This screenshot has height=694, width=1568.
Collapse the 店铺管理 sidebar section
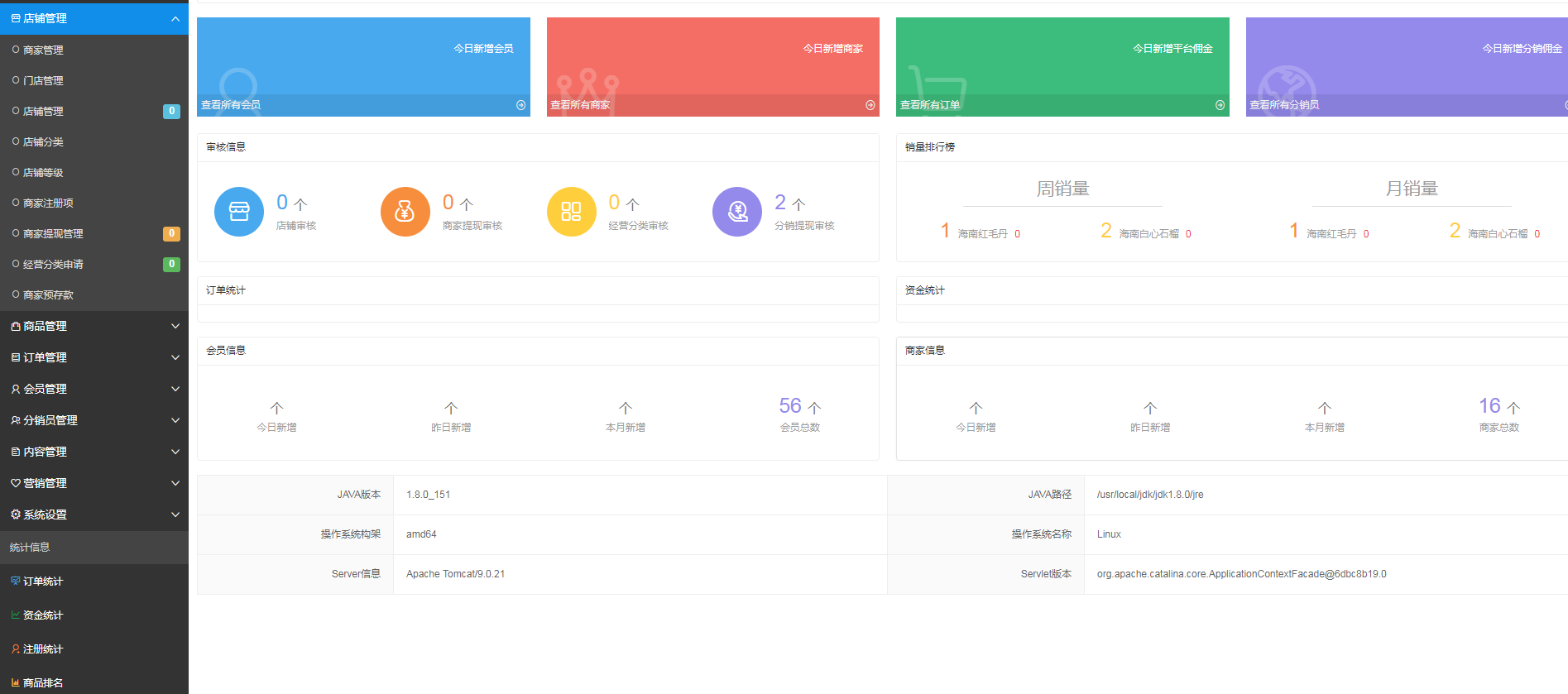(x=175, y=18)
